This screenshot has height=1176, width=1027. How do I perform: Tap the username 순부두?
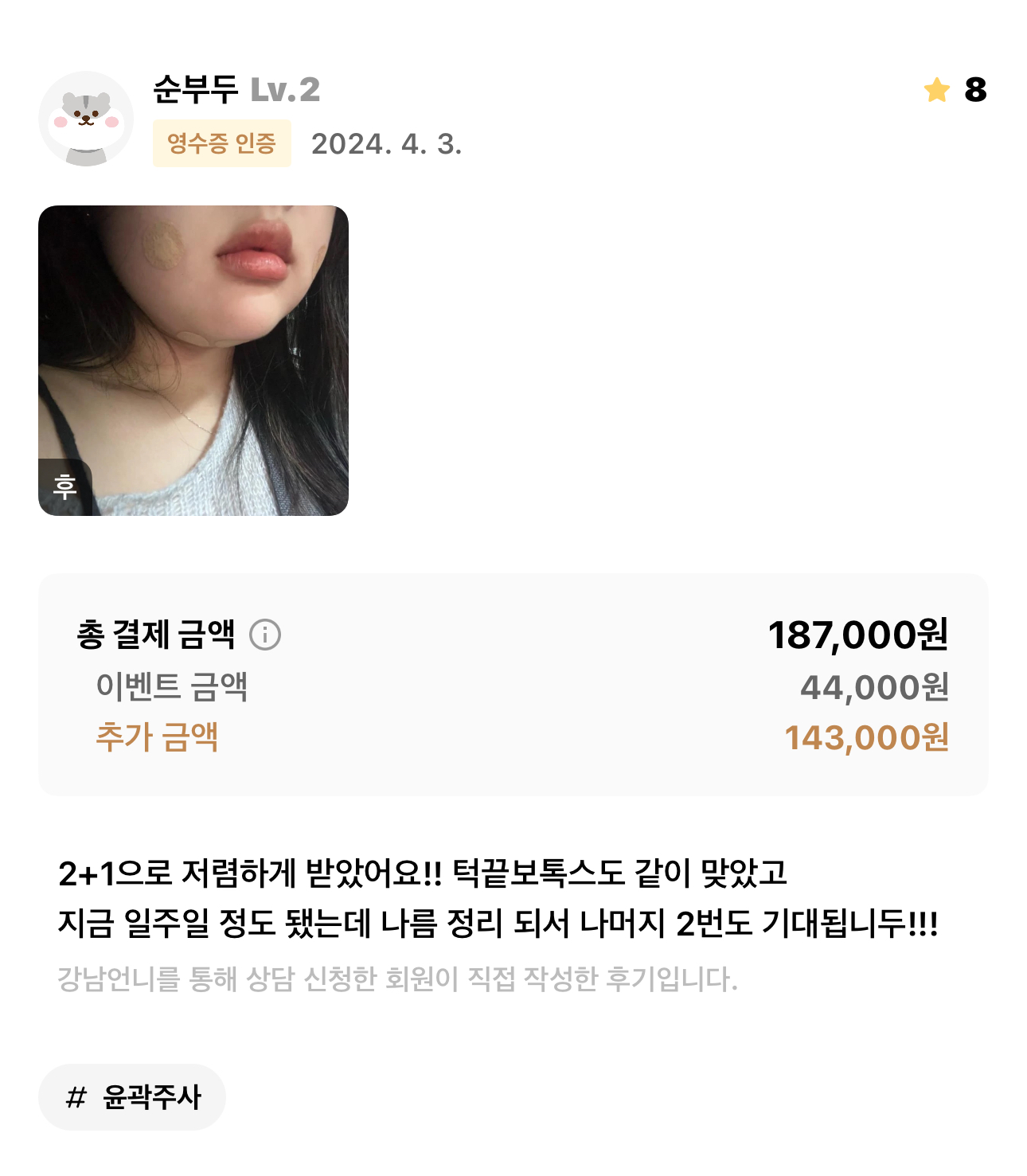tap(196, 89)
